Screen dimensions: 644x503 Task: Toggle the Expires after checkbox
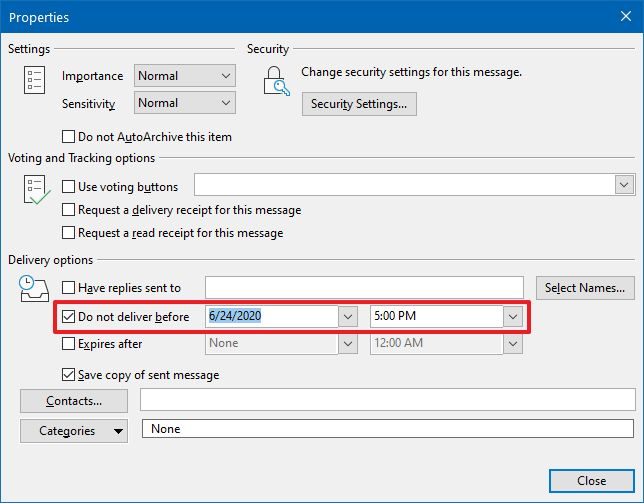click(69, 344)
